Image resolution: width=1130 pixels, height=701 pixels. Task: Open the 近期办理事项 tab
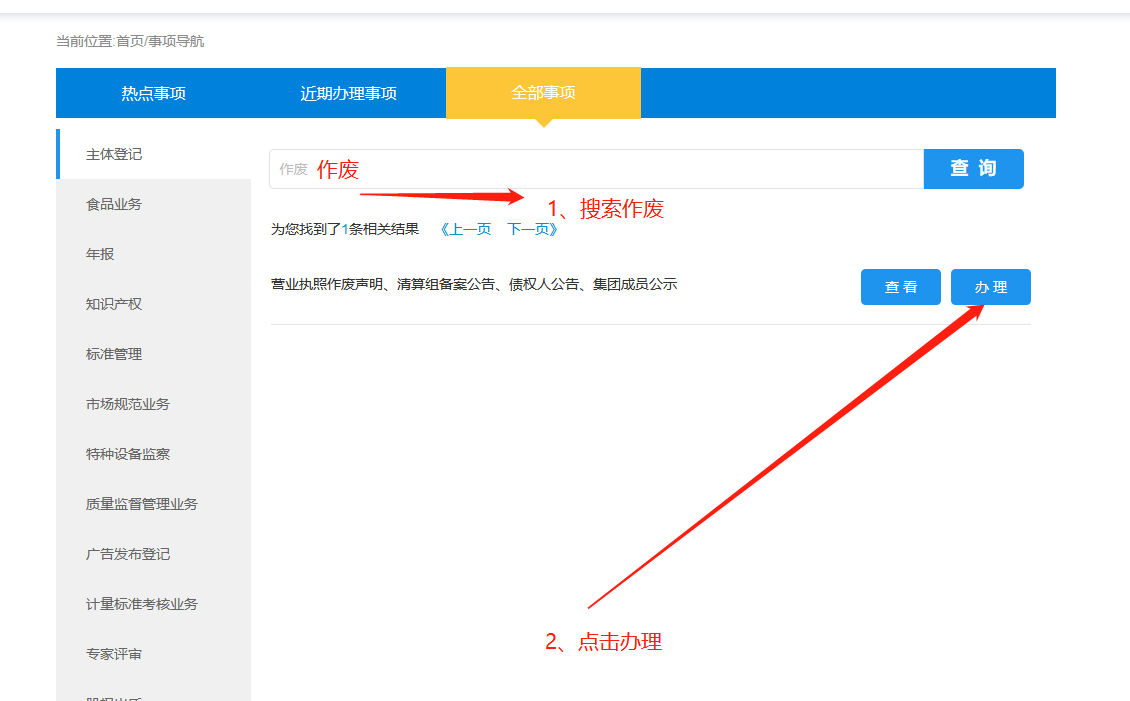348,93
